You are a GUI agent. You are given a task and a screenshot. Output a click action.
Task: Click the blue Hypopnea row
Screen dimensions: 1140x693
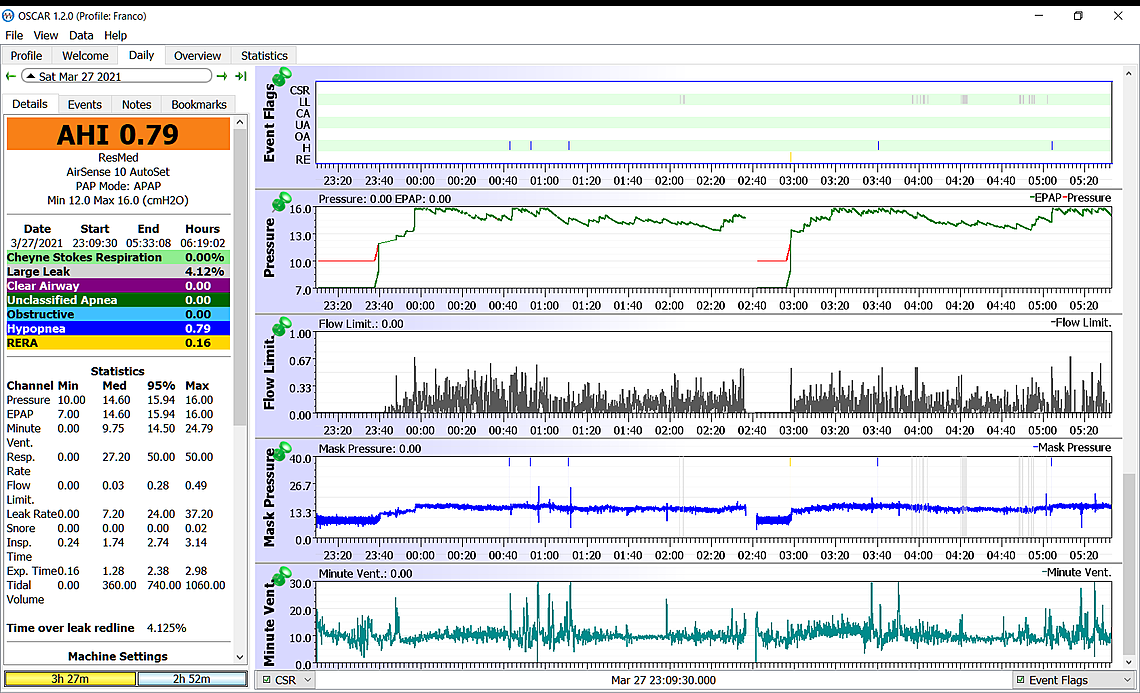click(118, 329)
